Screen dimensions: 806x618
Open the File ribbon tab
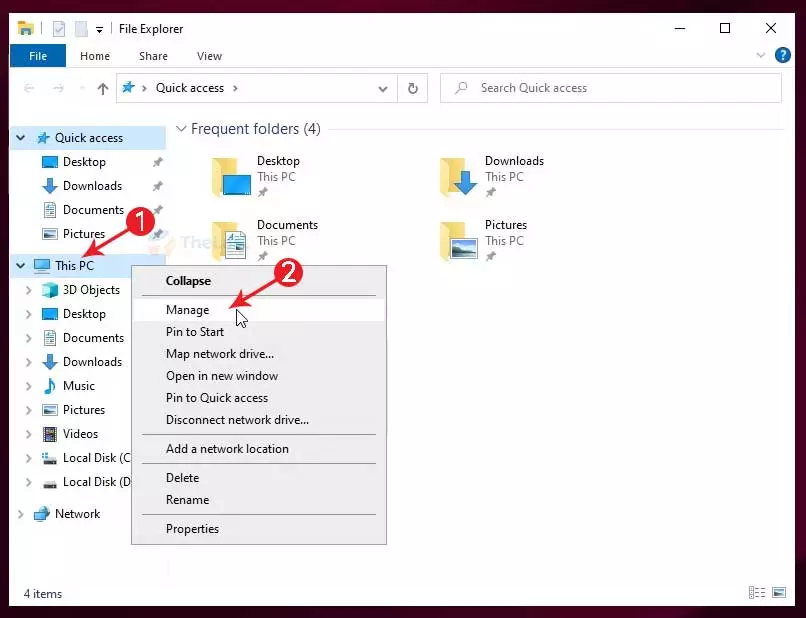pos(38,56)
